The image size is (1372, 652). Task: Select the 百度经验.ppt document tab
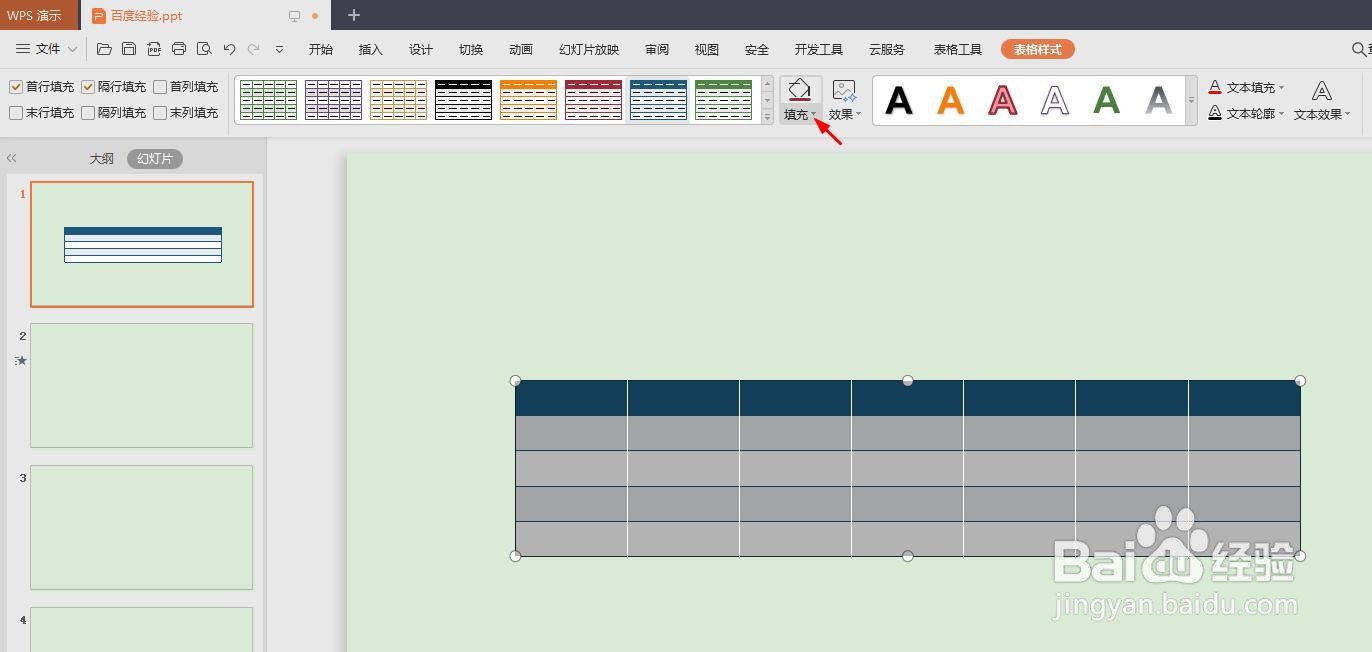tap(205, 15)
